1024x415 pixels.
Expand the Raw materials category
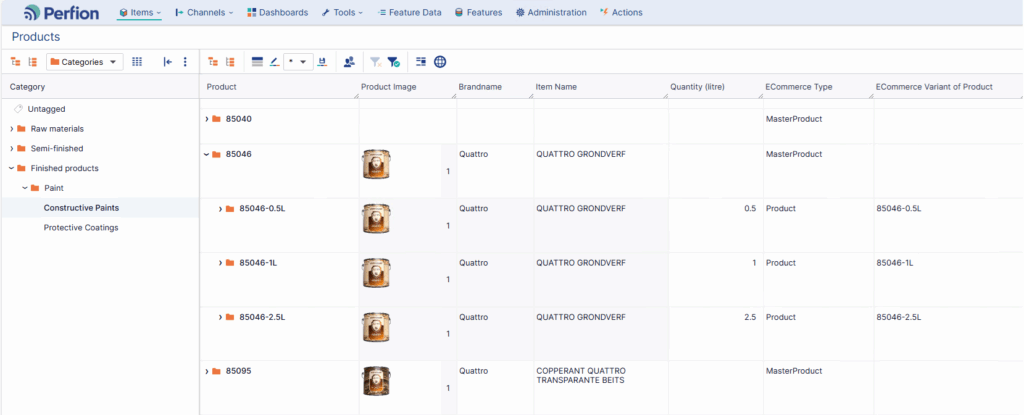click(x=11, y=129)
